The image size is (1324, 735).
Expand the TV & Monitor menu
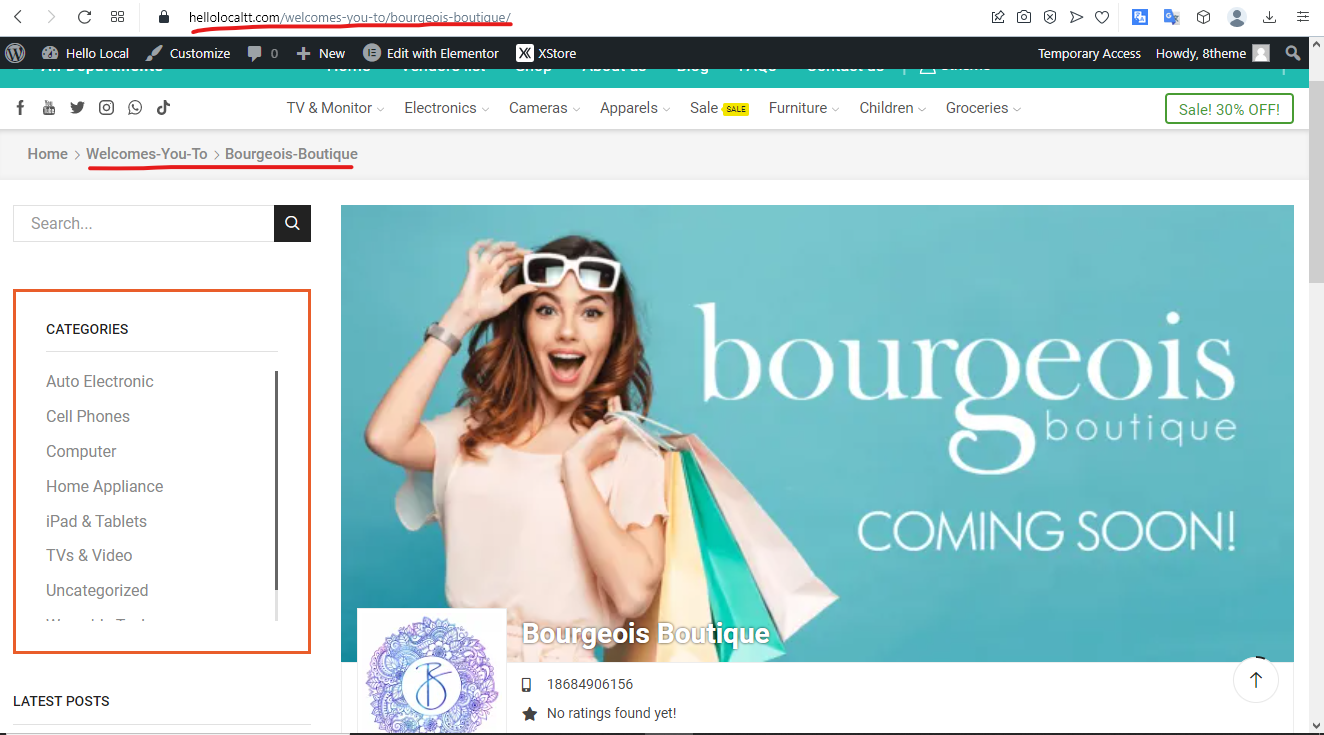(337, 108)
